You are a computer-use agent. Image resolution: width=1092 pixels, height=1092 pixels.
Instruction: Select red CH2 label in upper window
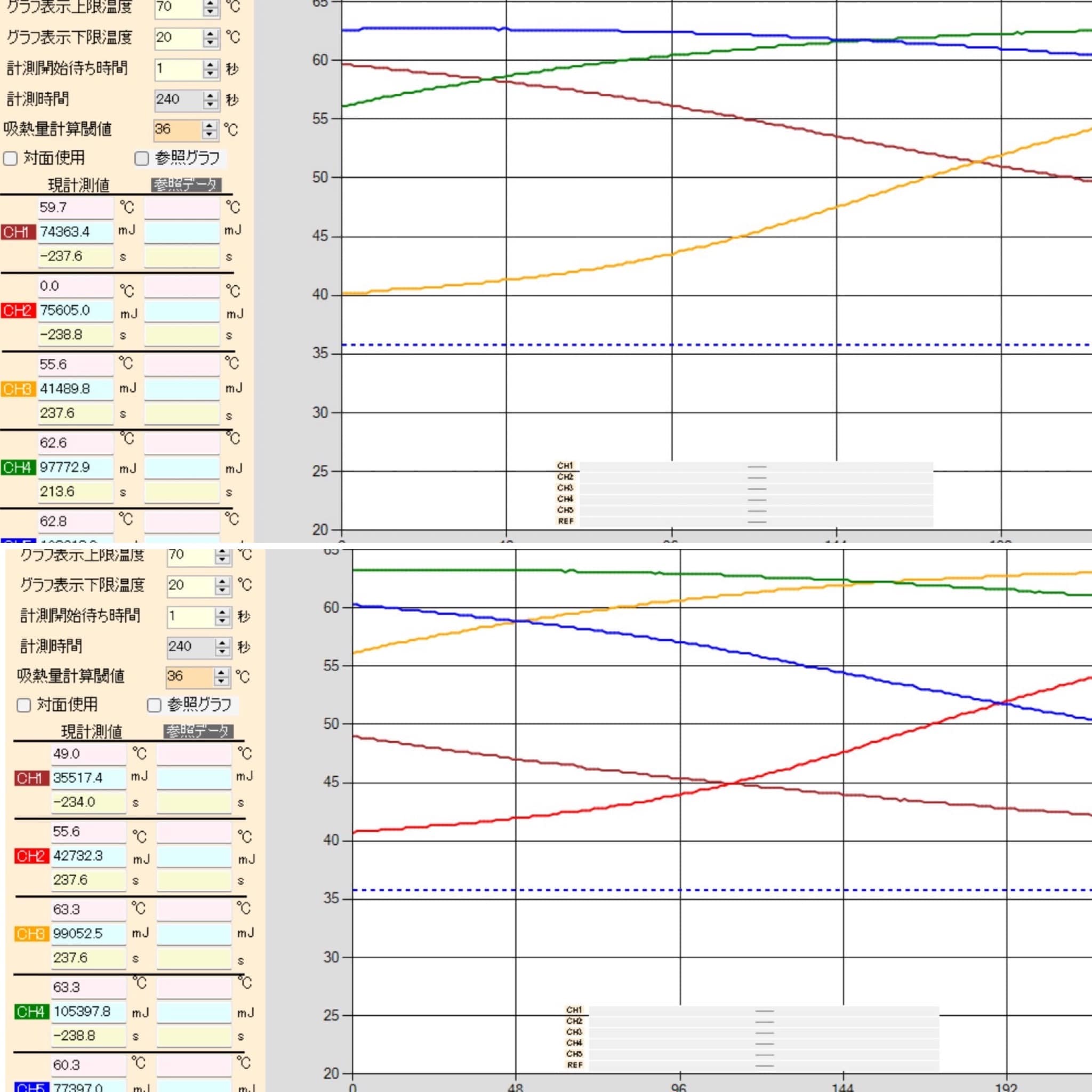(18, 310)
